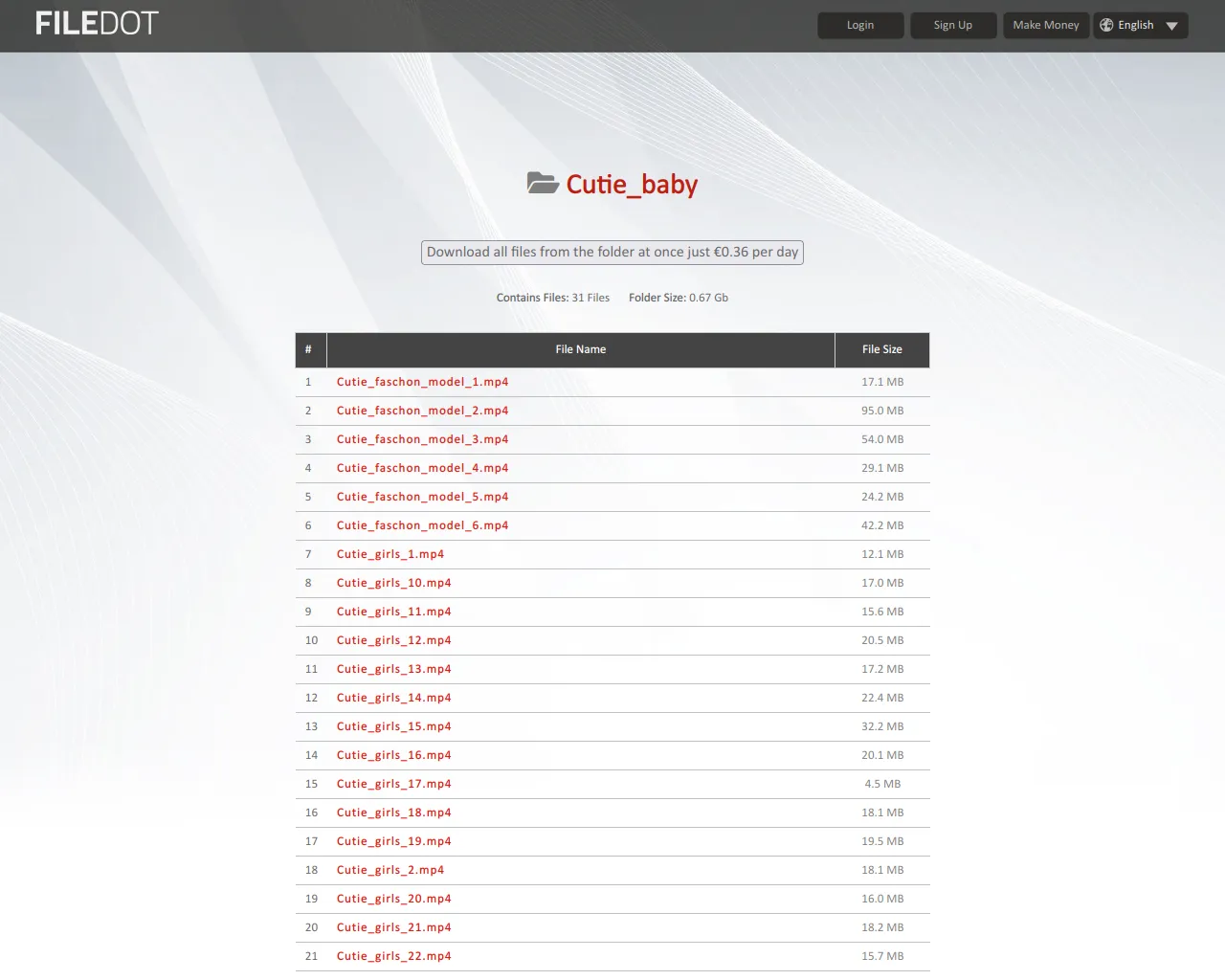Select Cutie_faschon_model_6.mp4
This screenshot has height=980, width=1225.
[x=422, y=525]
